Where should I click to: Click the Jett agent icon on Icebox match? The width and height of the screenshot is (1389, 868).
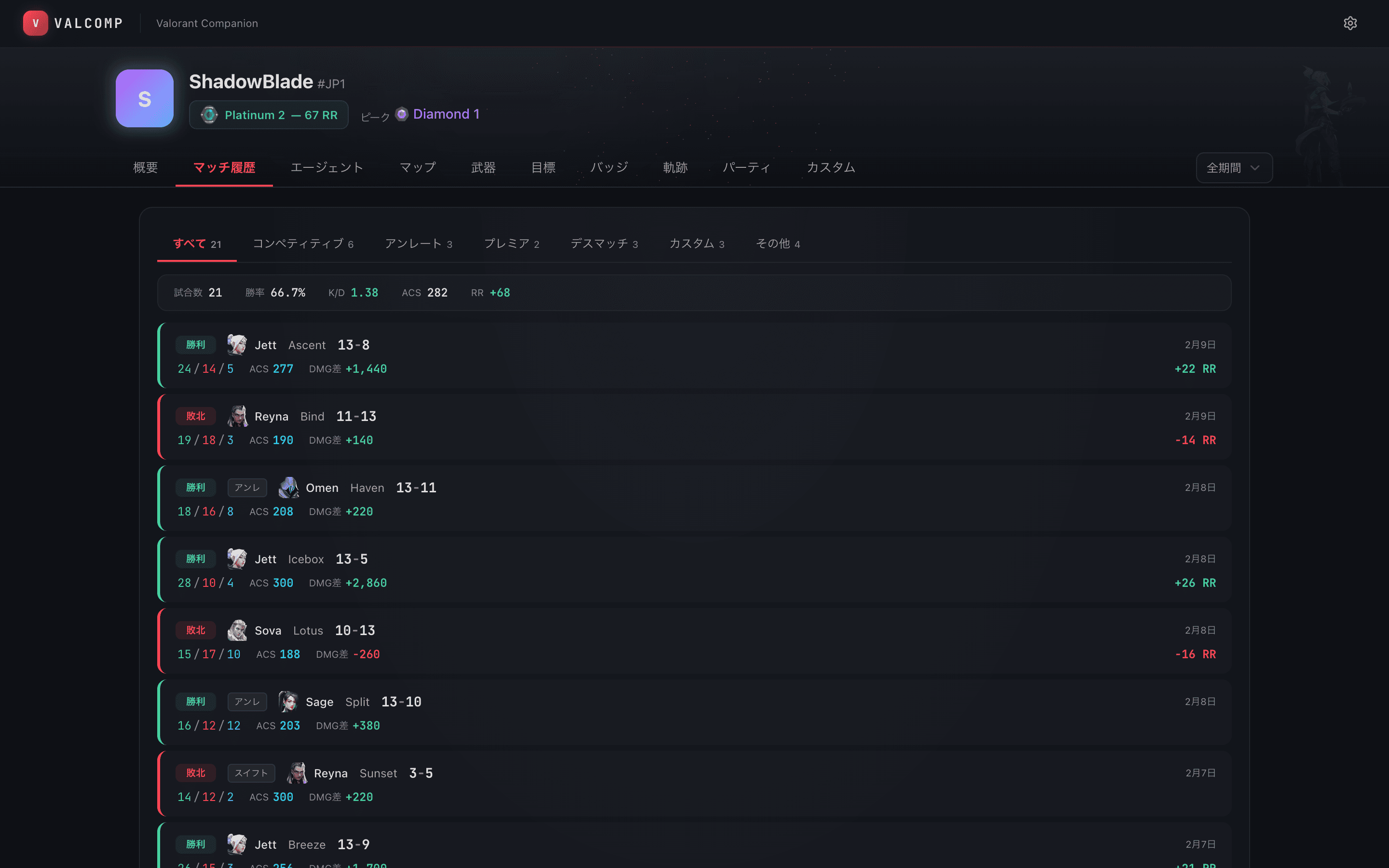click(237, 558)
